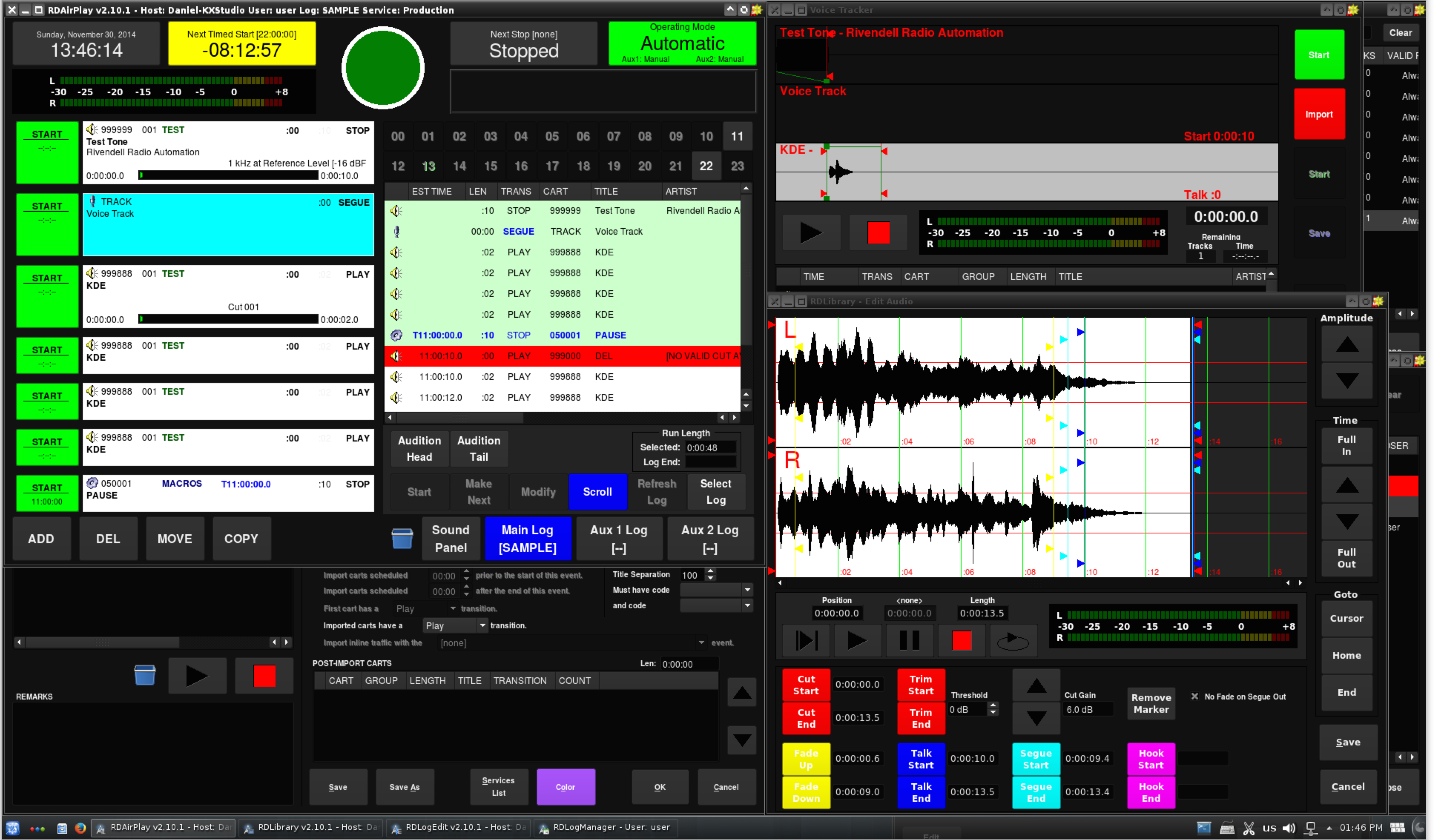Open the Color picker for the log

coord(566,787)
